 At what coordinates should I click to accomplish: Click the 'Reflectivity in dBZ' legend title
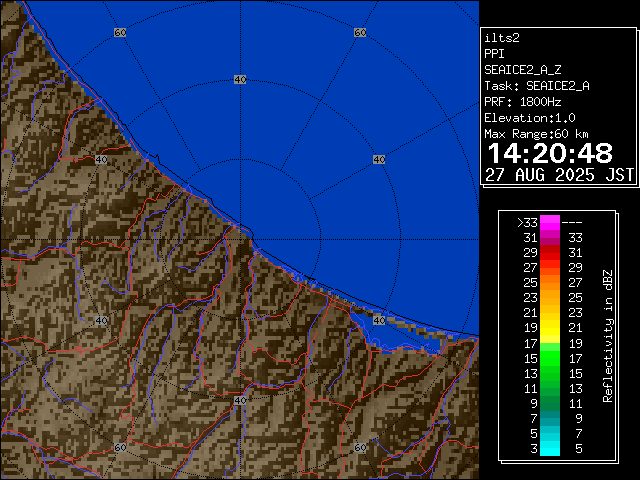pos(607,335)
